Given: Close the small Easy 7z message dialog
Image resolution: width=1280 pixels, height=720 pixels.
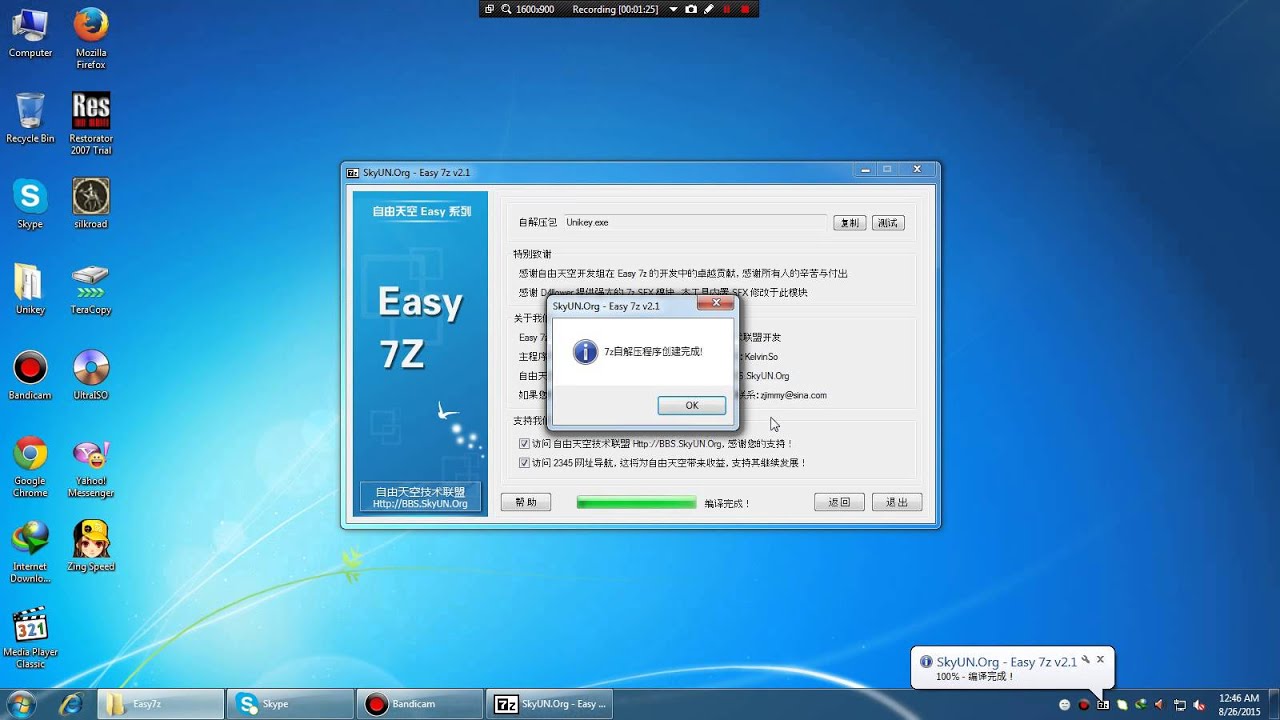Looking at the screenshot, I should coord(716,303).
